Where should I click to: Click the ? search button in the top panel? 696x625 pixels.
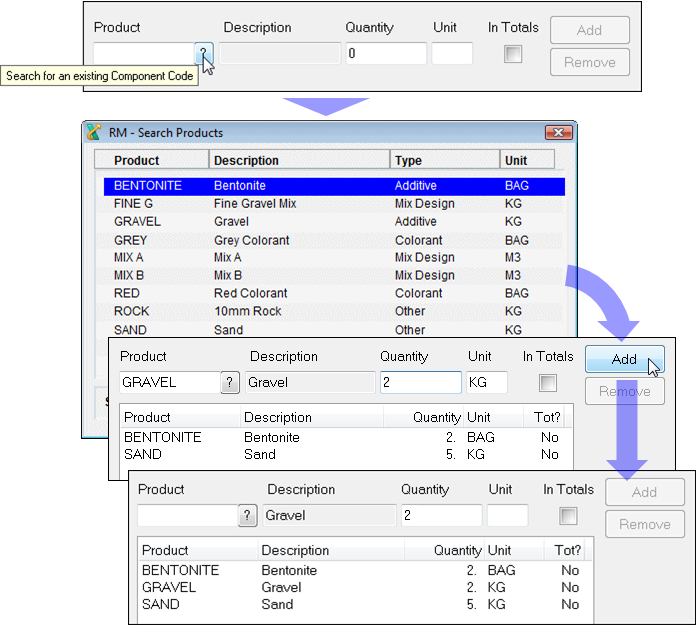click(204, 54)
